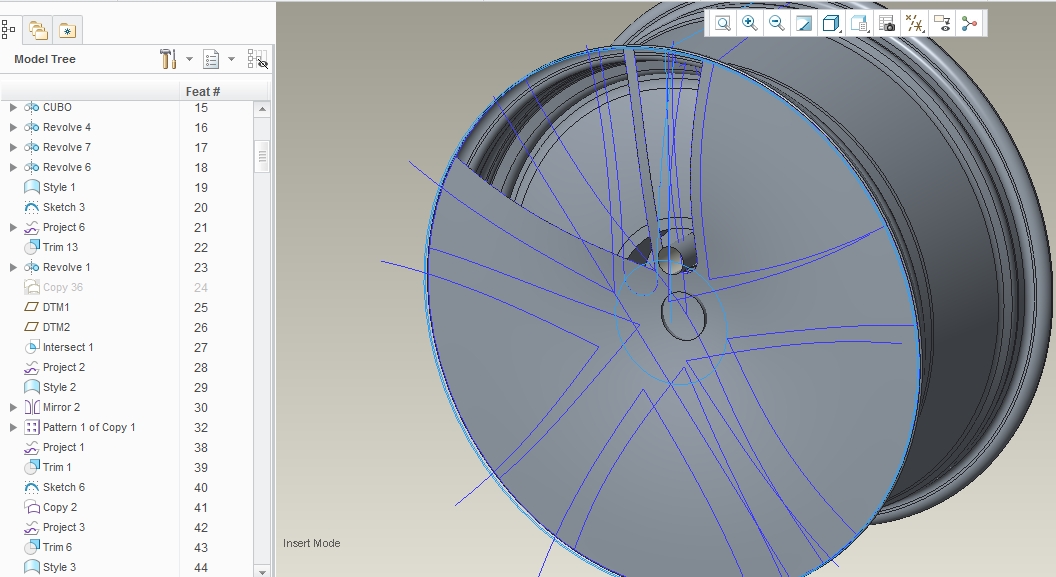The image size is (1056, 577).
Task: Click the model tree scrollbar down arrow
Action: coord(262,571)
